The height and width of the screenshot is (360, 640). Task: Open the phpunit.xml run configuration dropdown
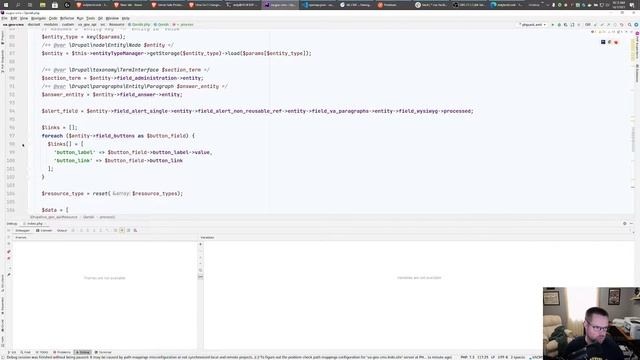click(532, 24)
